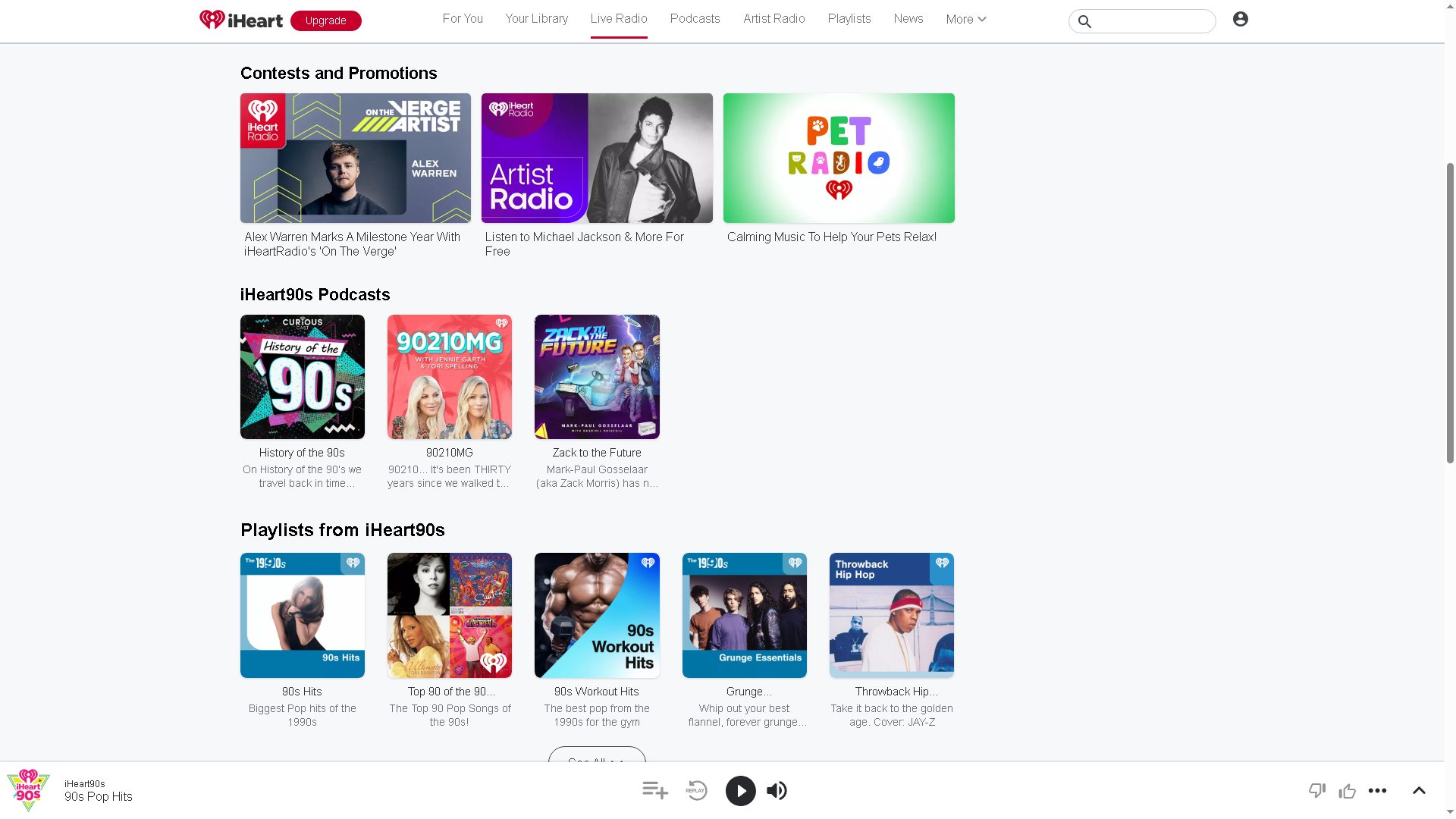Open the three-dots more options menu
Image resolution: width=1456 pixels, height=819 pixels.
tap(1378, 790)
